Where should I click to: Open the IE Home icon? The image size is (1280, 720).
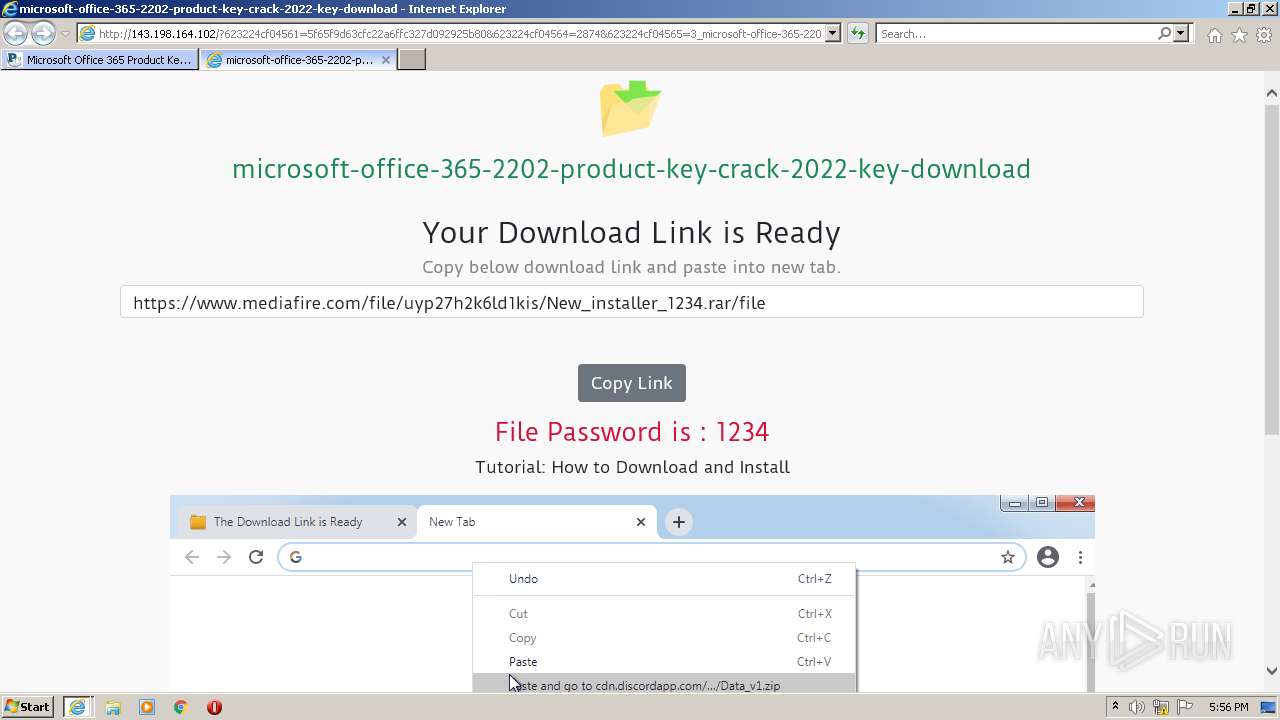click(1214, 35)
